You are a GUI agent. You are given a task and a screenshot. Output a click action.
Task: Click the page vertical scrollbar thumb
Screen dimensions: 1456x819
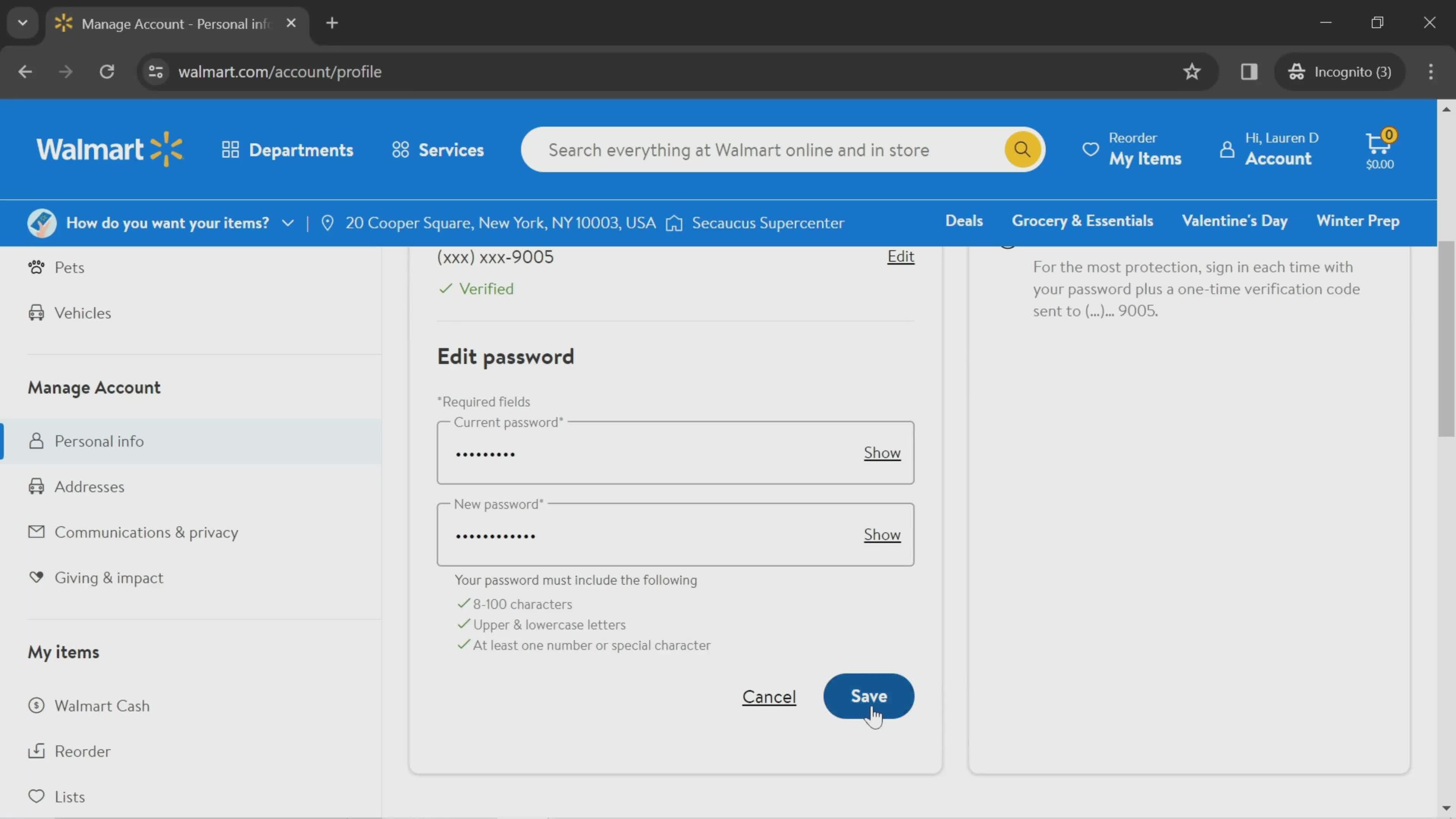[1447, 339]
